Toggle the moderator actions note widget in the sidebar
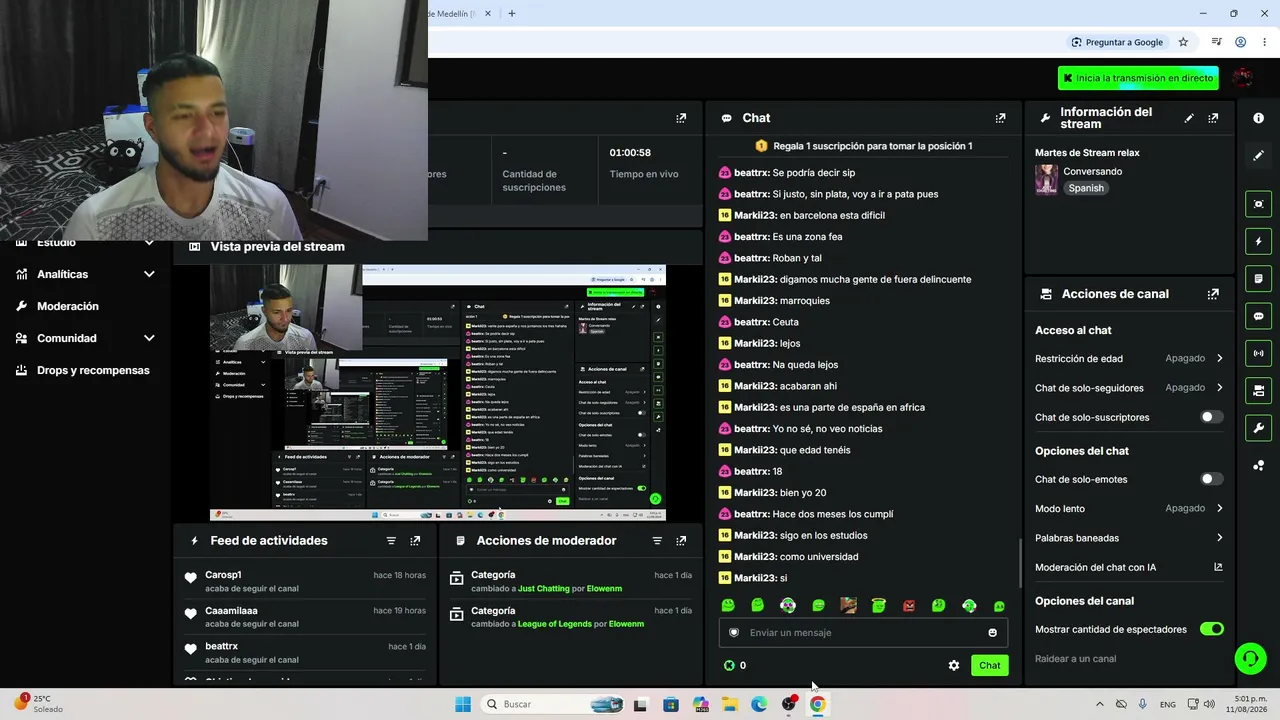The height and width of the screenshot is (720, 1280). coord(1258,278)
